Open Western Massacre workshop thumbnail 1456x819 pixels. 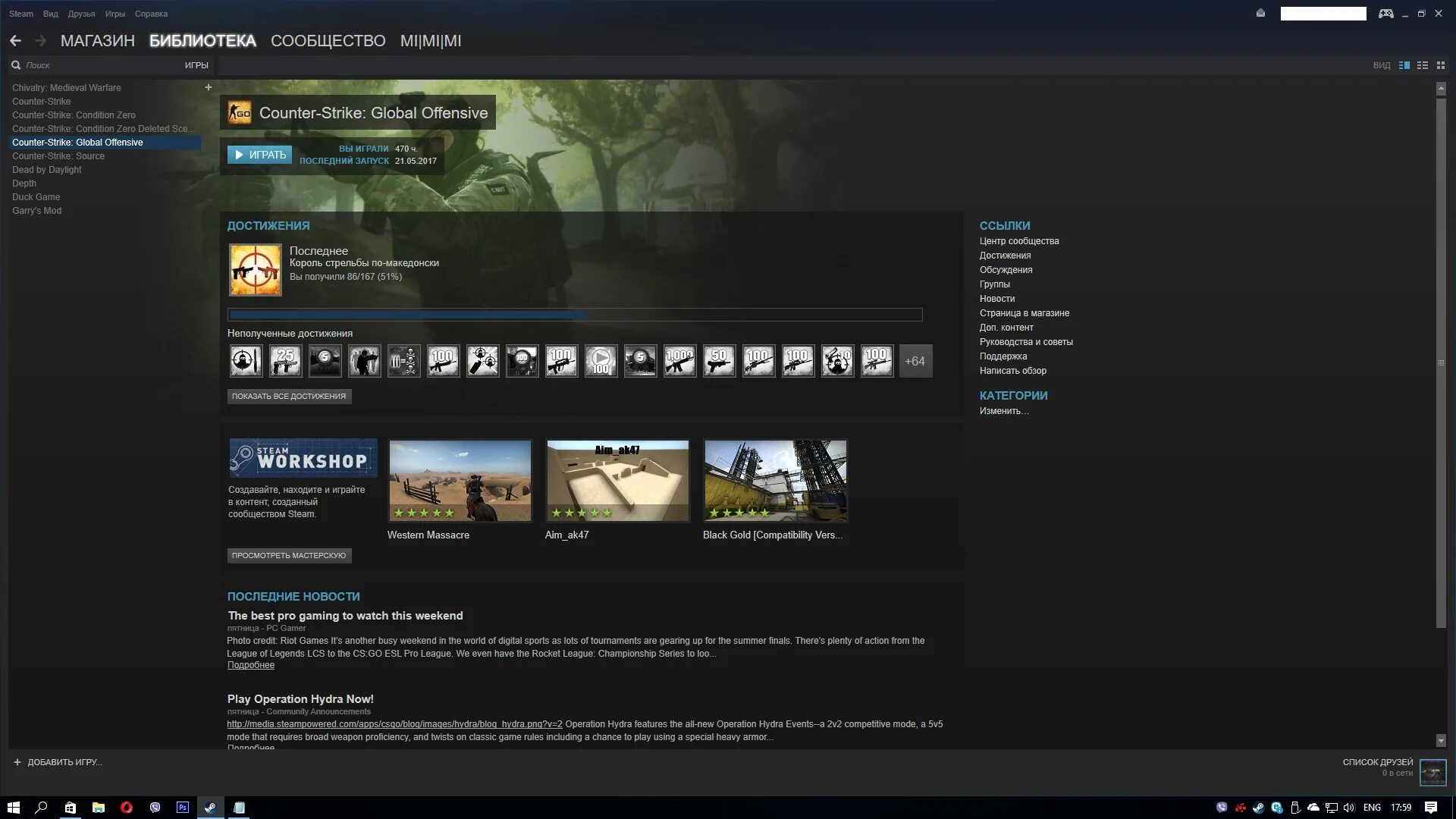click(x=460, y=481)
